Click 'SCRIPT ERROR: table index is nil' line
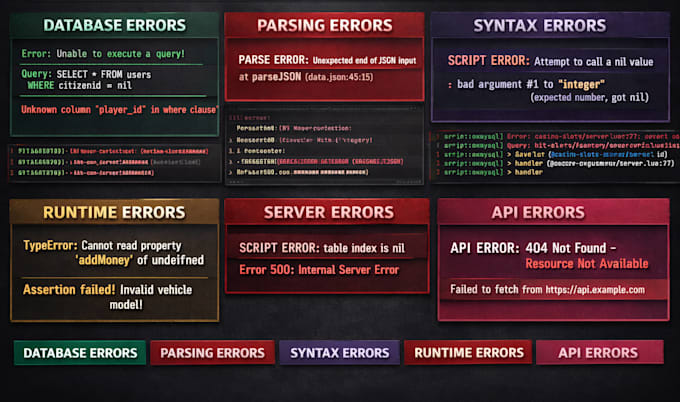680x402 pixels. point(322,248)
